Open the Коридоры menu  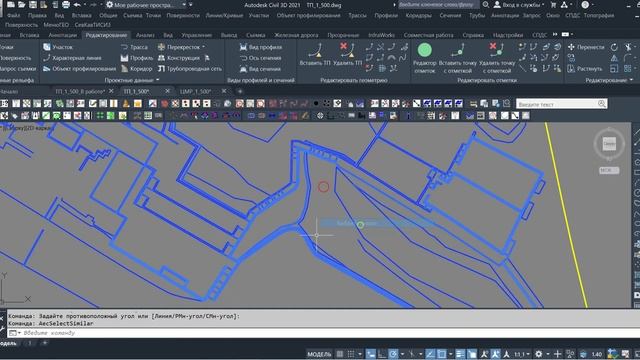pyautogui.click(x=418, y=15)
